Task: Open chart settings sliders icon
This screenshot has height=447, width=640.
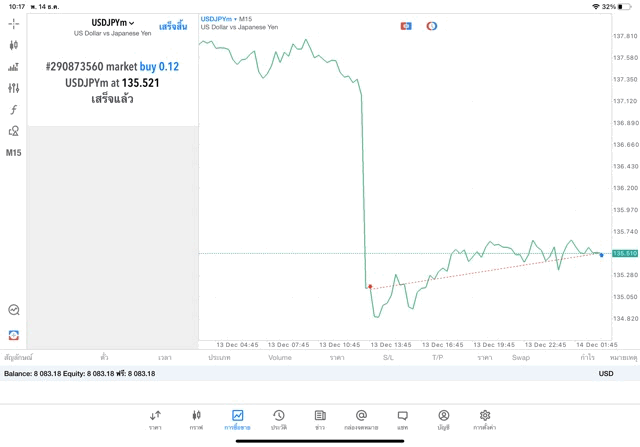Action: tap(13, 88)
